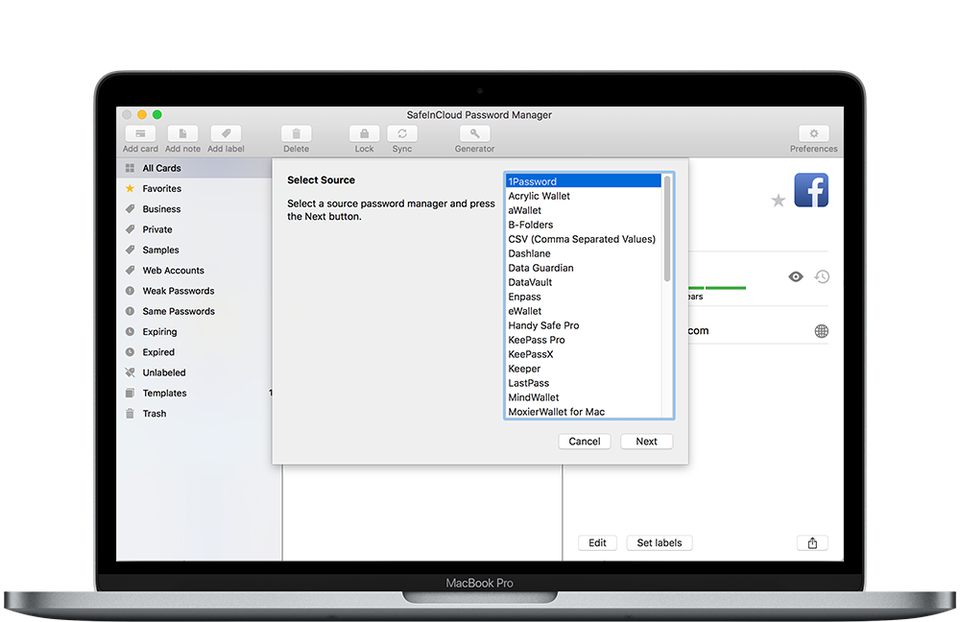Select the Business label
The image size is (960, 622).
click(194, 209)
